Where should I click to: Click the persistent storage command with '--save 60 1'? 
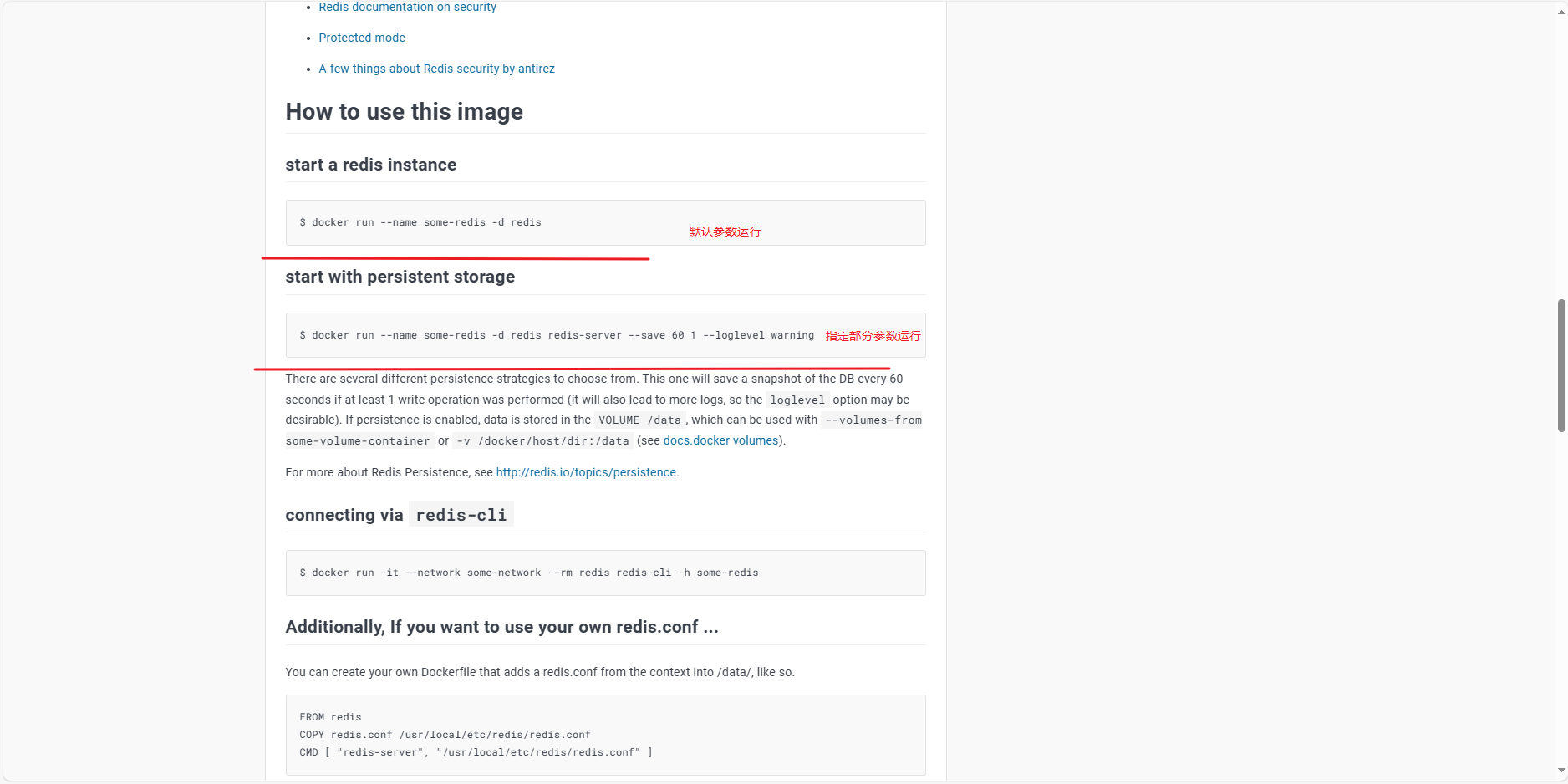coord(557,335)
